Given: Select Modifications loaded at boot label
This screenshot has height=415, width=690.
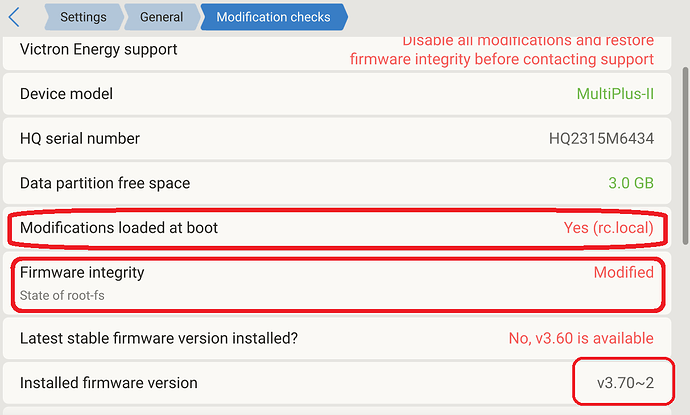Looking at the screenshot, I should point(119,228).
